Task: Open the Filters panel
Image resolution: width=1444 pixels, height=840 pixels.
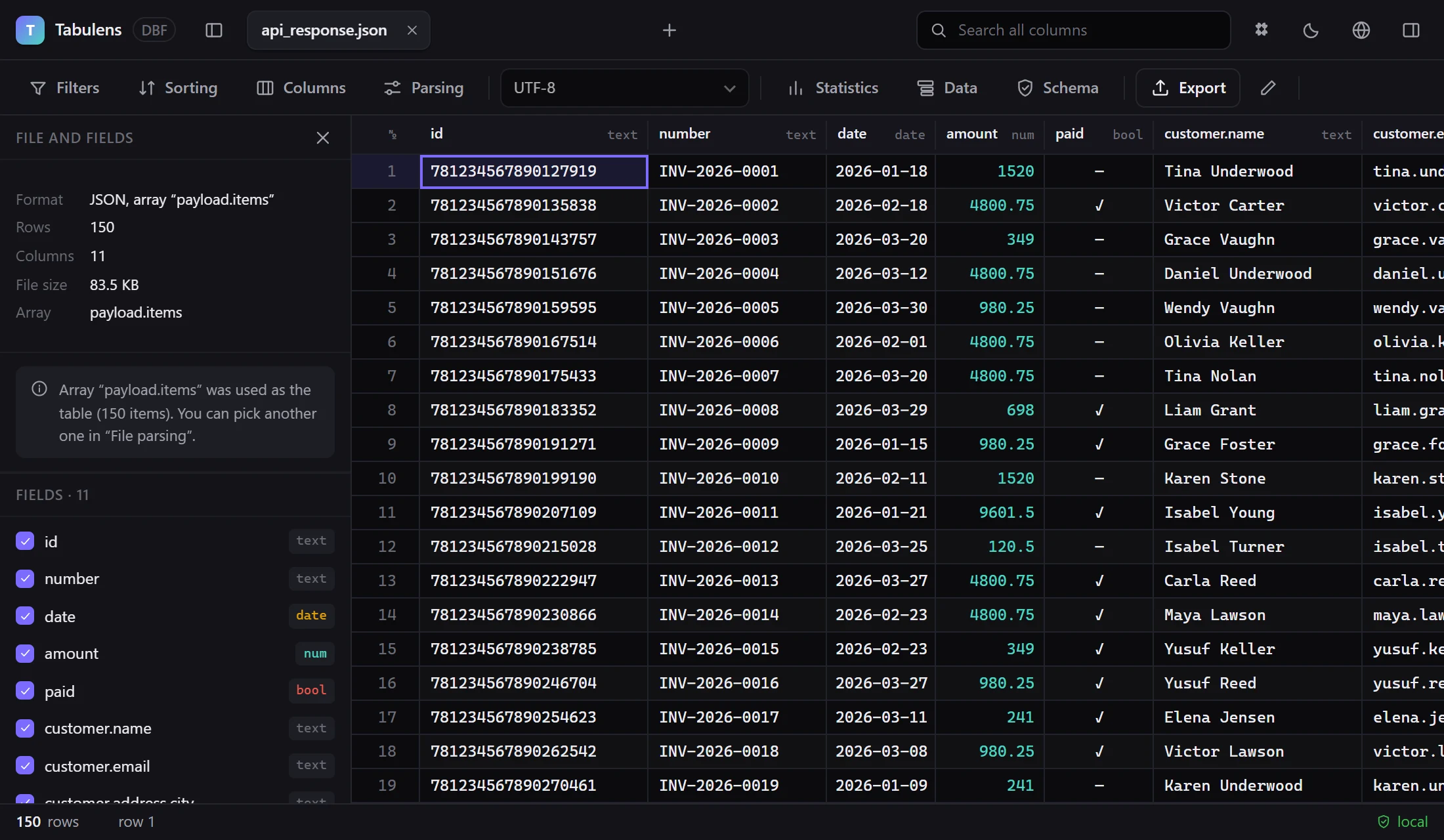Action: click(65, 88)
